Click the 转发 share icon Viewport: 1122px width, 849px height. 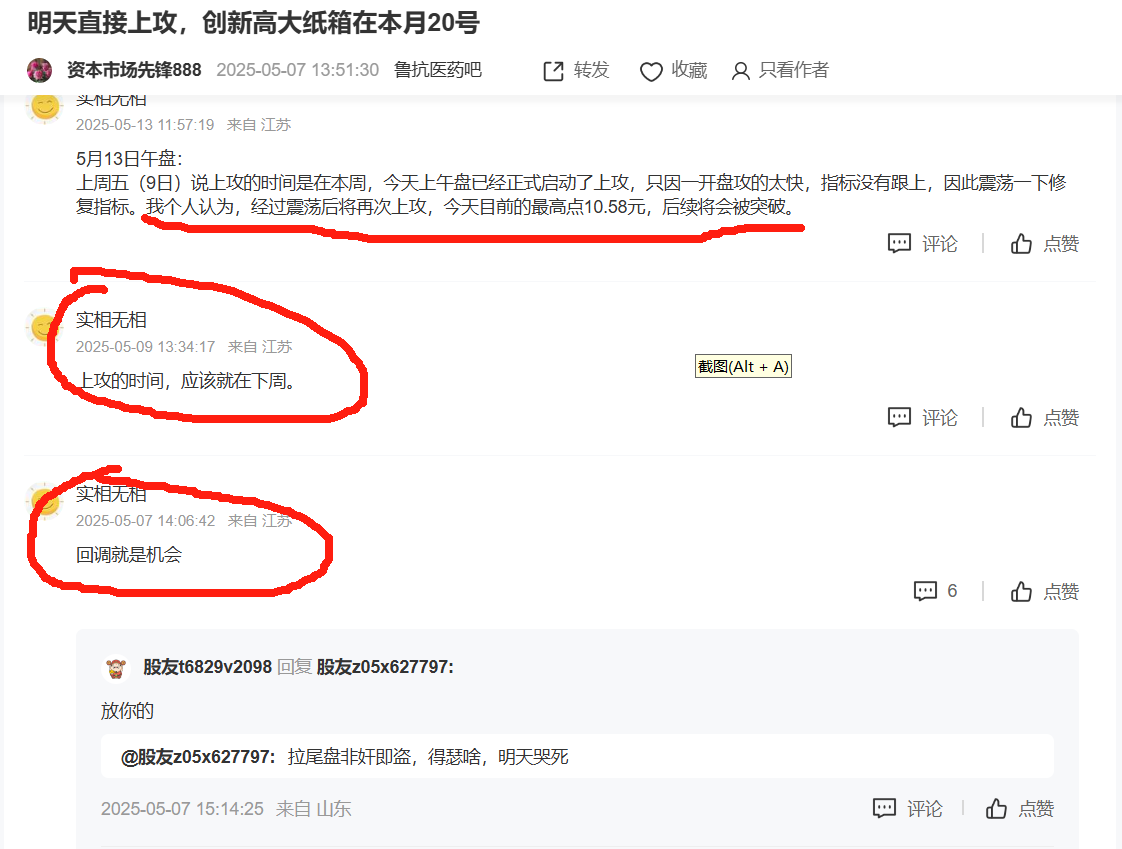pos(554,71)
